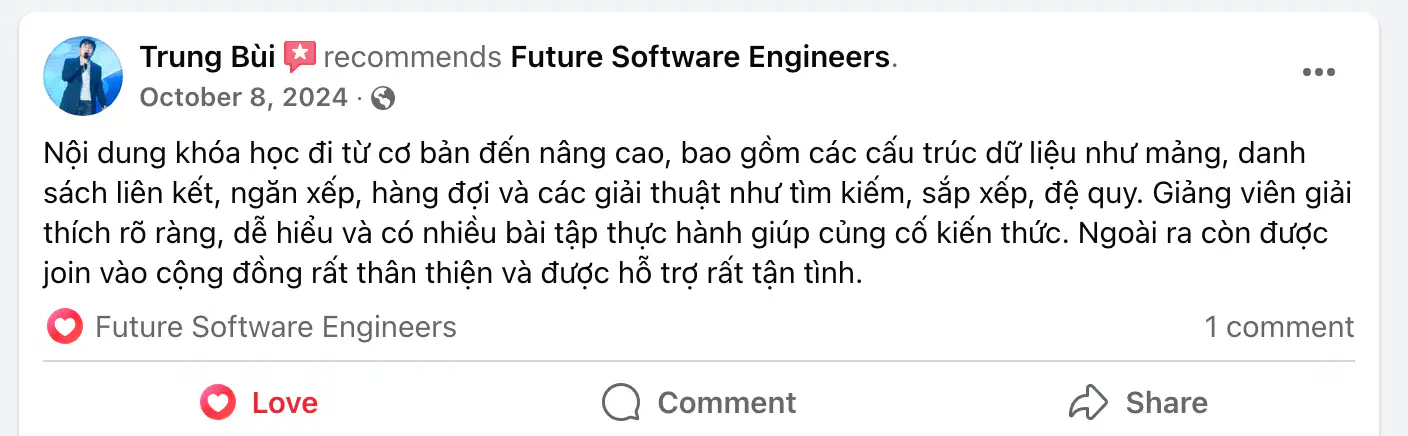Click Future Software Engineers reactor name beside heart

tap(275, 327)
